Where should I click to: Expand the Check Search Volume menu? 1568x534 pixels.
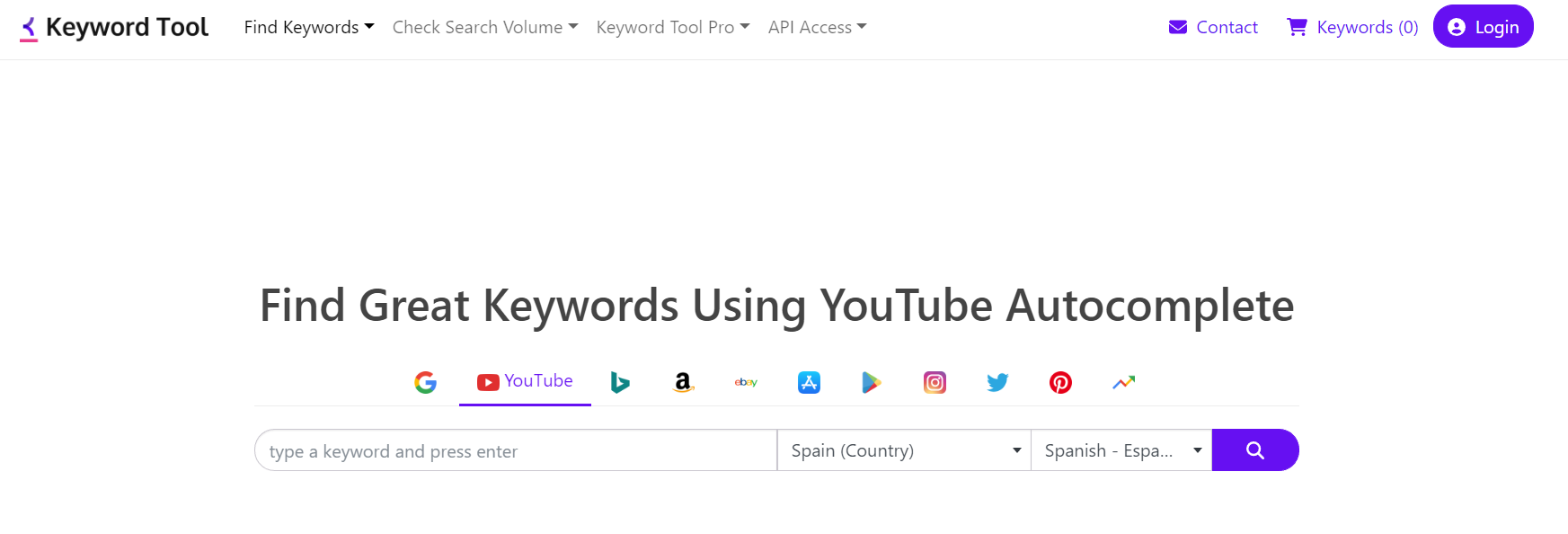coord(485,28)
